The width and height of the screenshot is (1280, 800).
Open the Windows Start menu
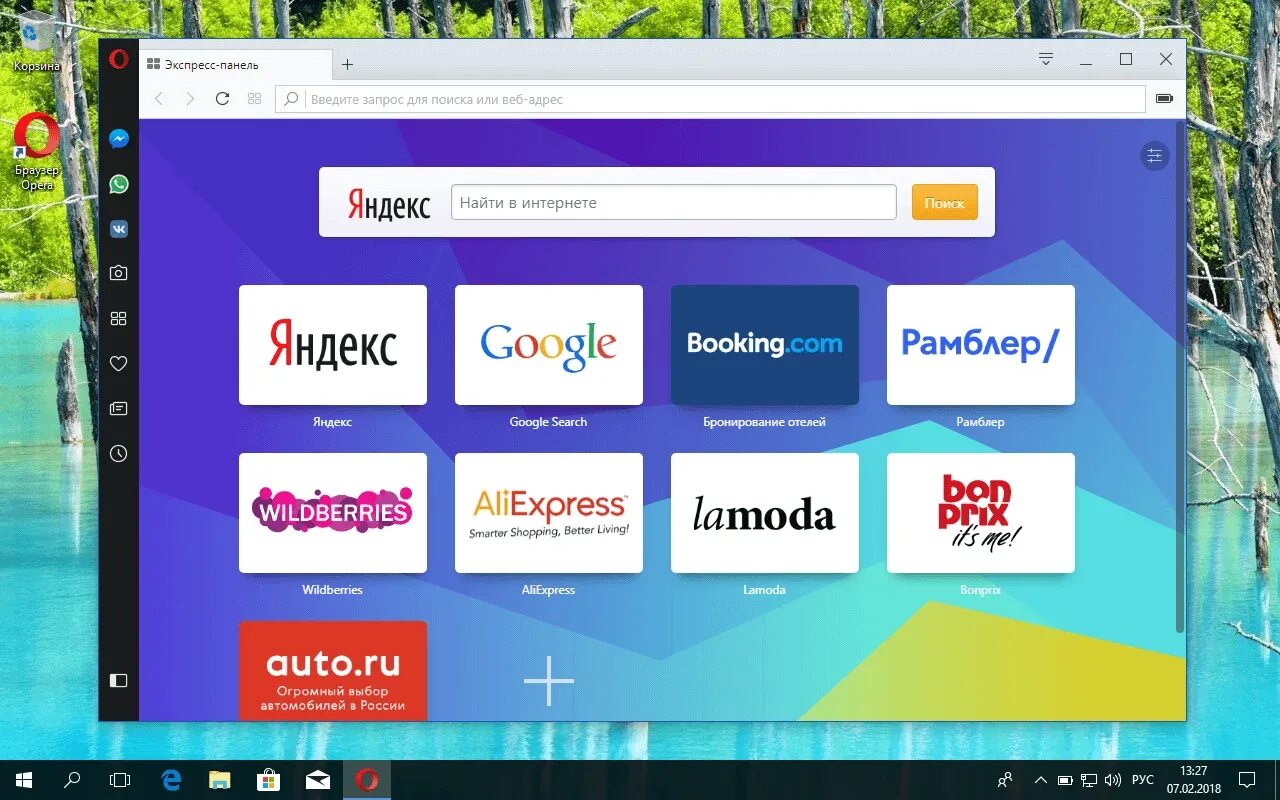pyautogui.click(x=24, y=780)
